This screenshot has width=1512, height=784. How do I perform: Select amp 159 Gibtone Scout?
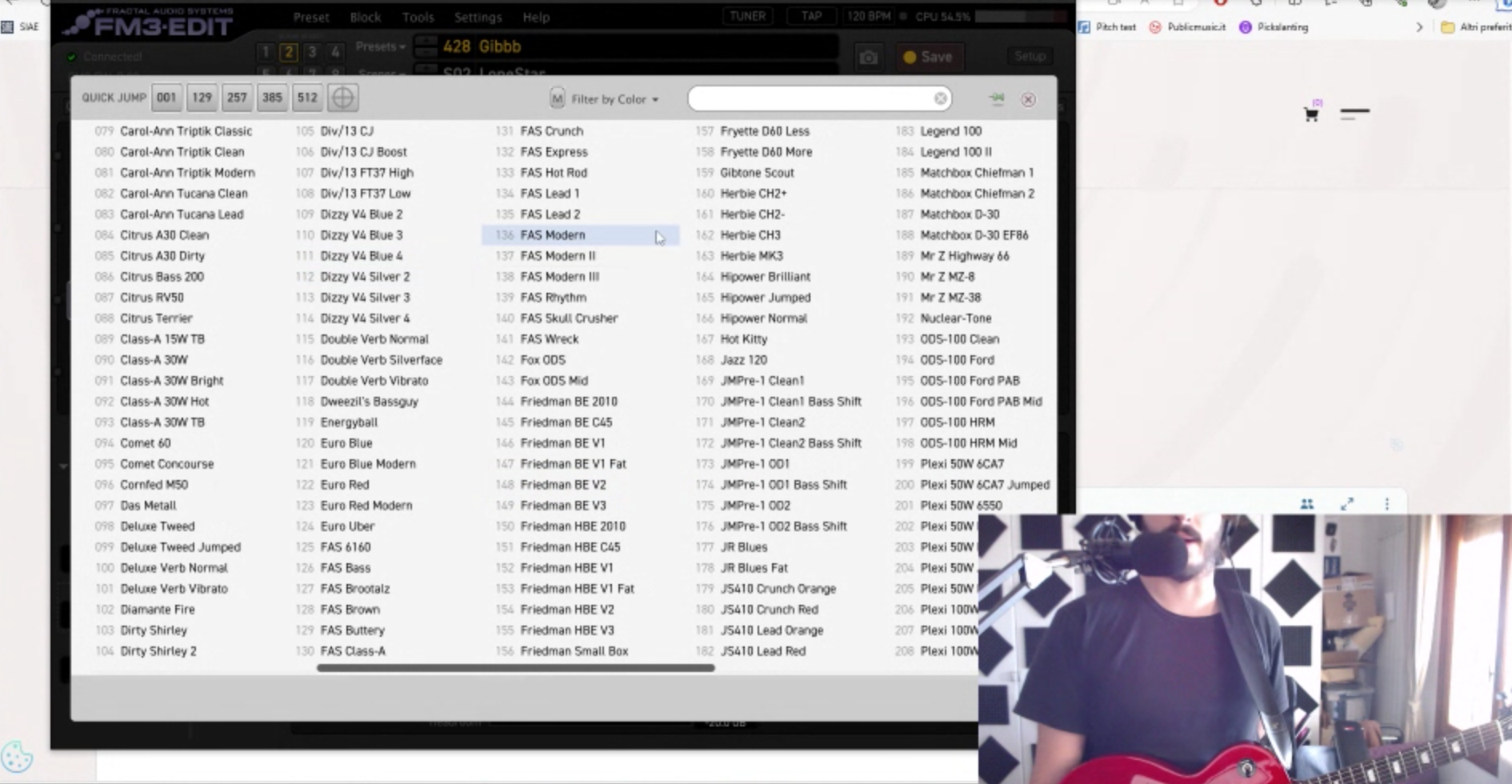745,173
